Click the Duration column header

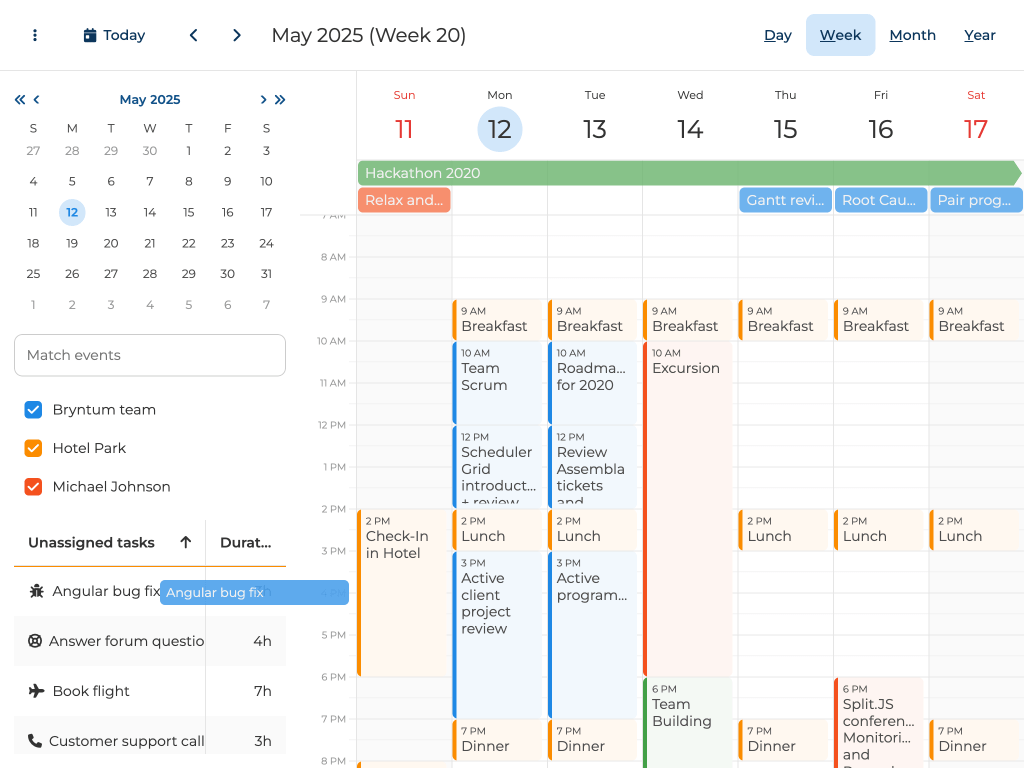pyautogui.click(x=246, y=542)
